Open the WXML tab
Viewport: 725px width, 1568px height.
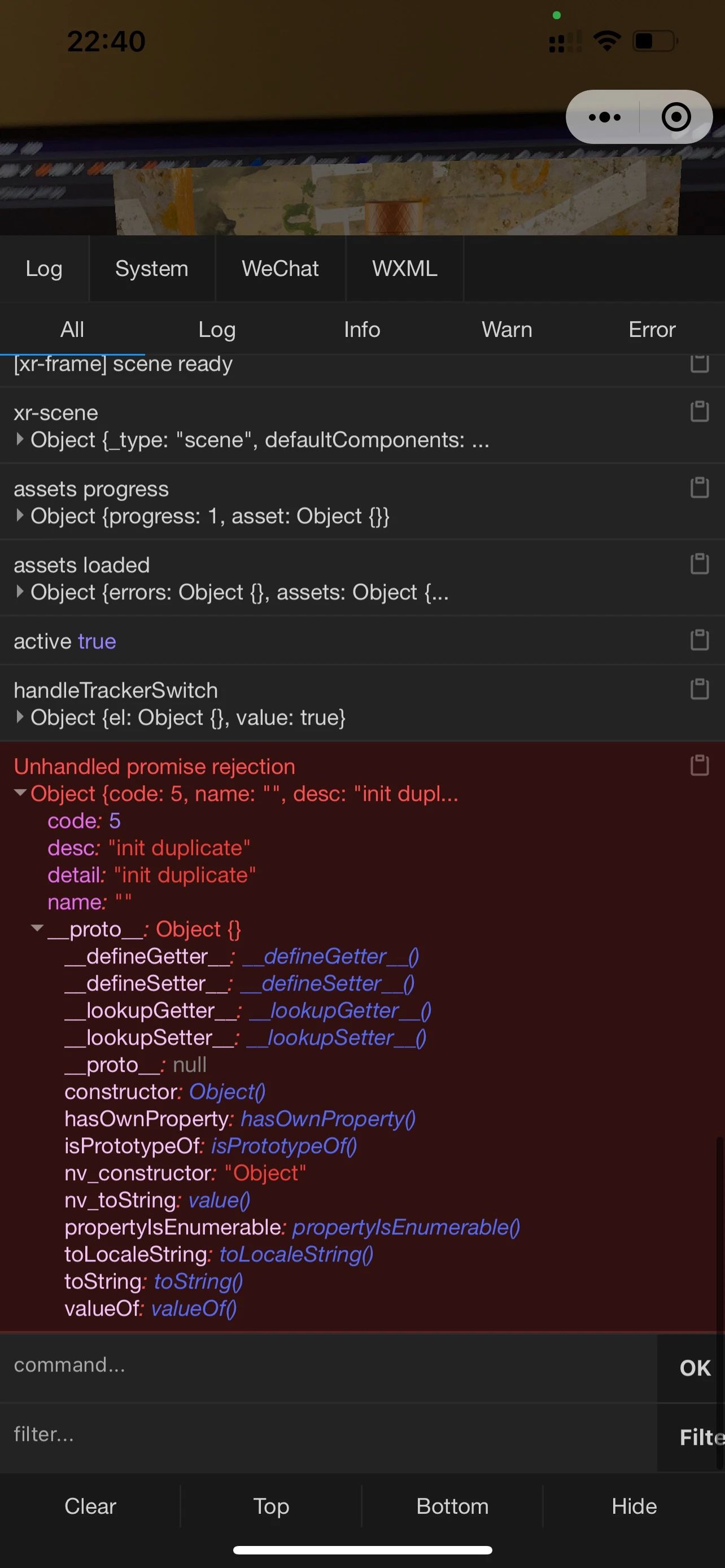click(404, 269)
